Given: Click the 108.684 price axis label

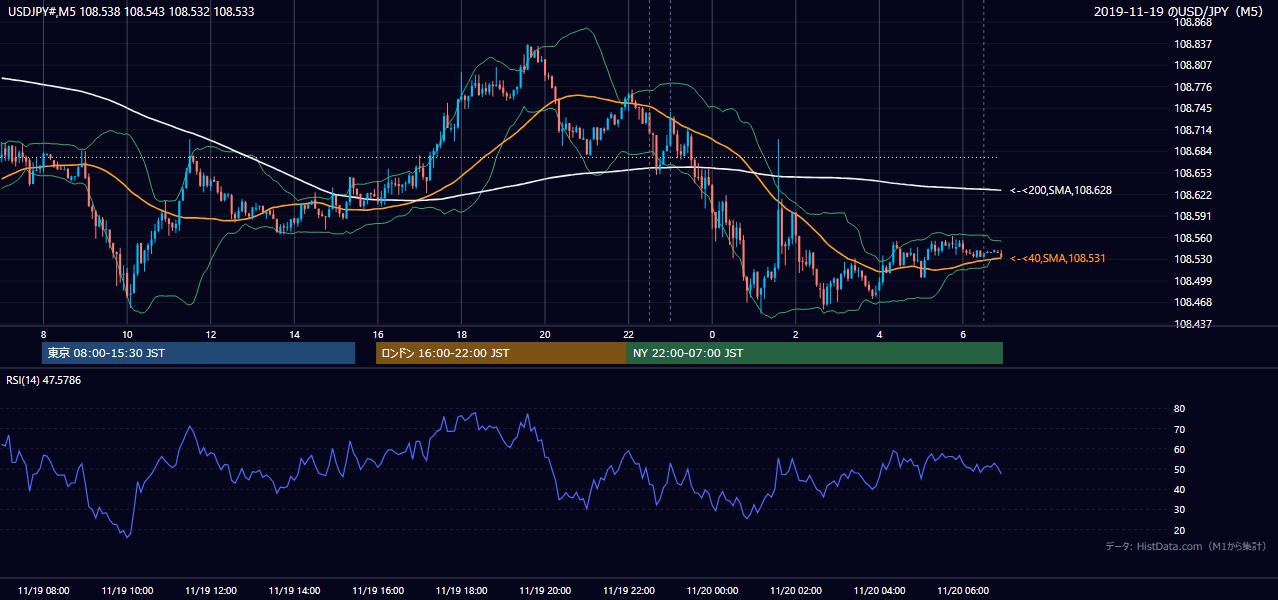Looking at the screenshot, I should click(1195, 152).
